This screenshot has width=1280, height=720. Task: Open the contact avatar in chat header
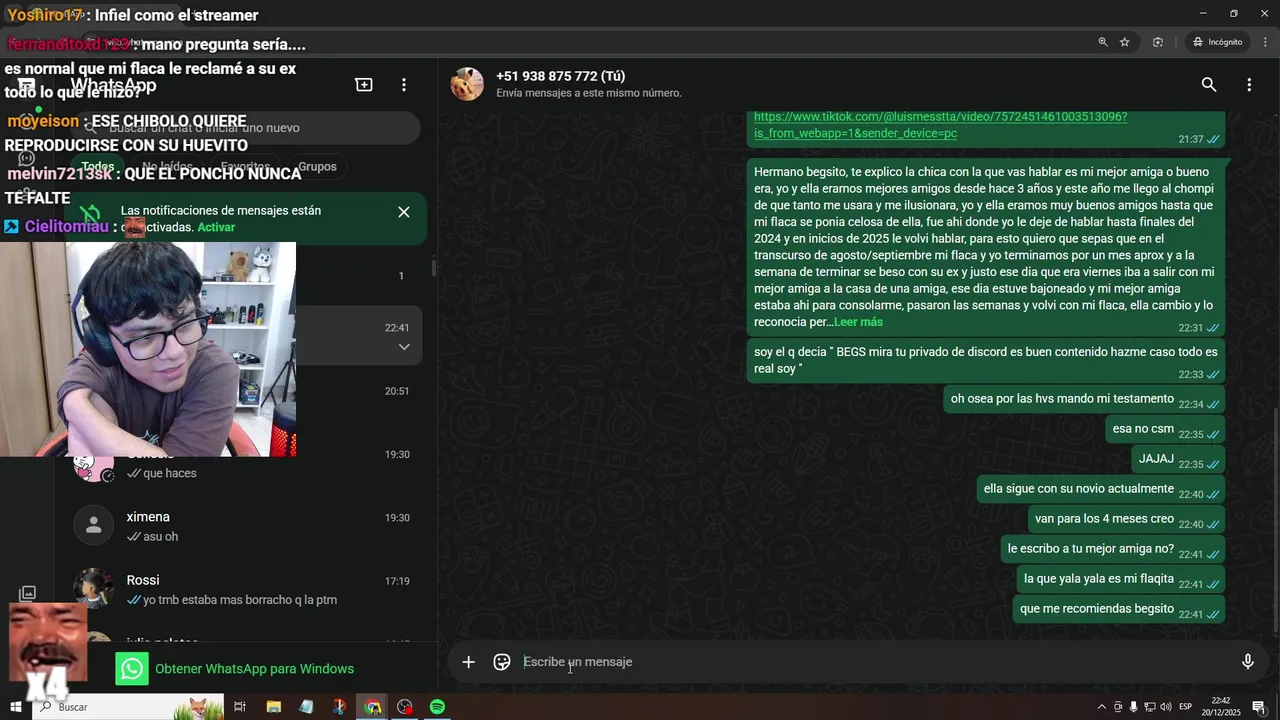click(467, 85)
